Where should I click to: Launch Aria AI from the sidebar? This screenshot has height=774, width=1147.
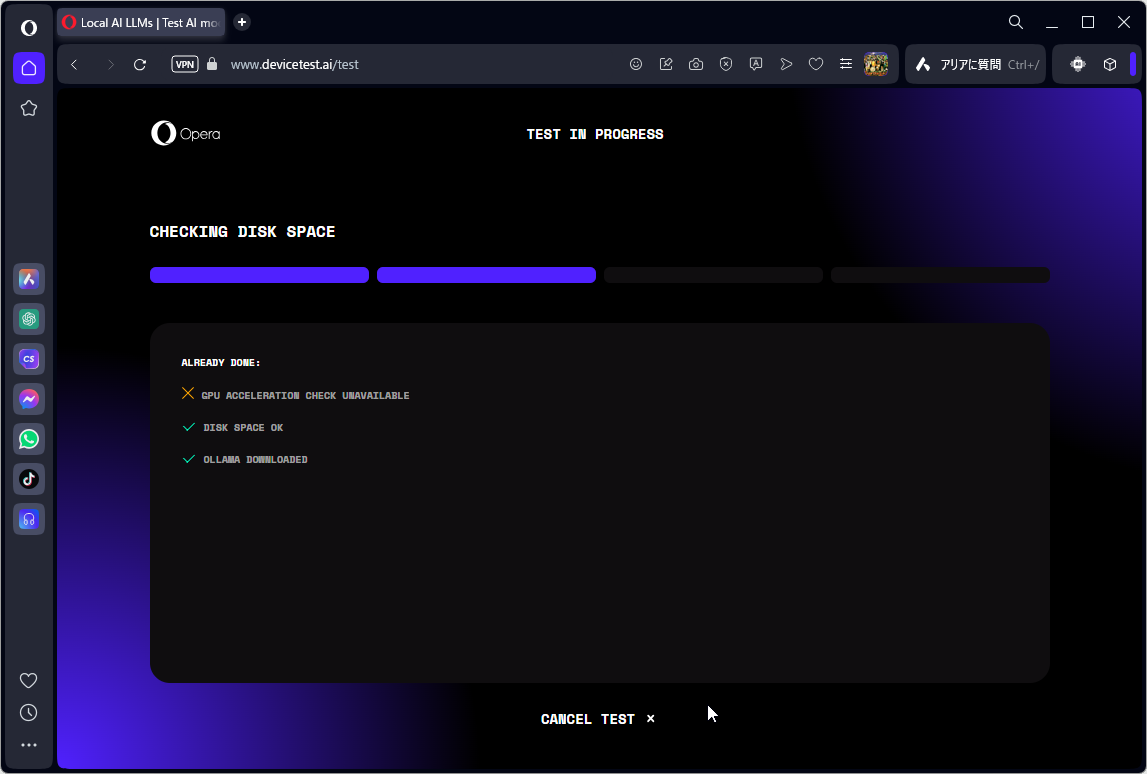pyautogui.click(x=29, y=279)
